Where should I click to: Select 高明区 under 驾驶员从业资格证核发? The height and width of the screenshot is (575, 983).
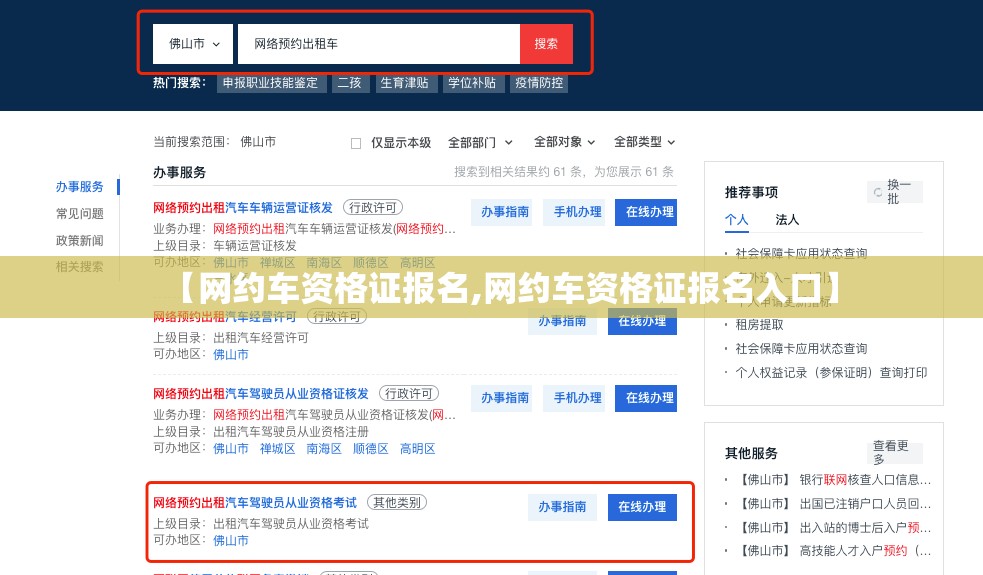click(x=418, y=448)
